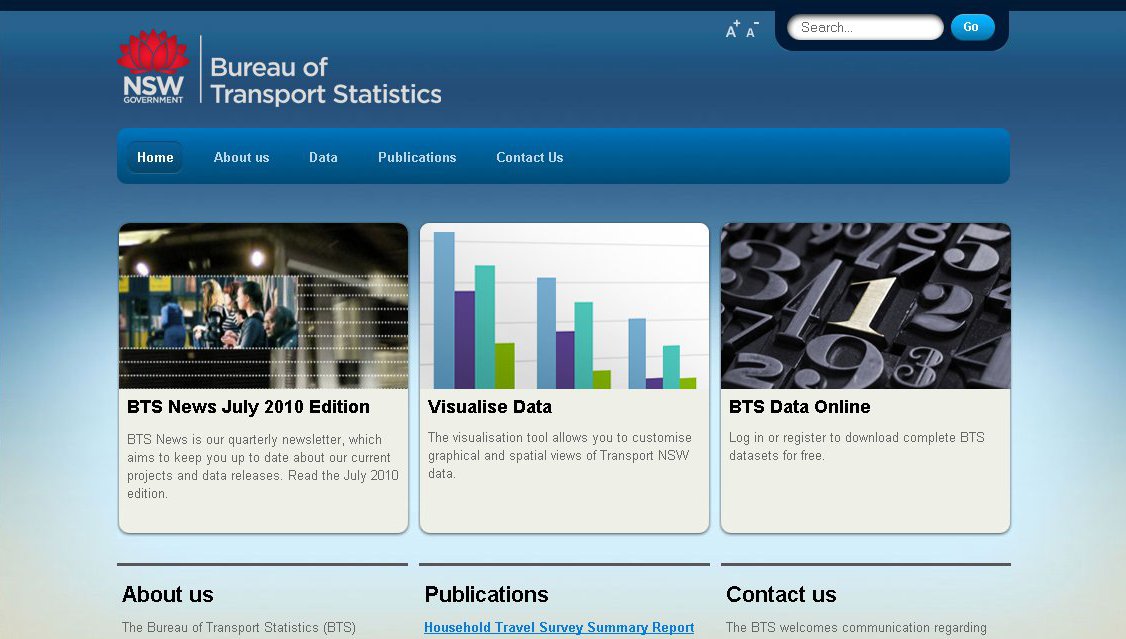Image resolution: width=1126 pixels, height=639 pixels.
Task: Open the Publications menu item
Action: 416,157
